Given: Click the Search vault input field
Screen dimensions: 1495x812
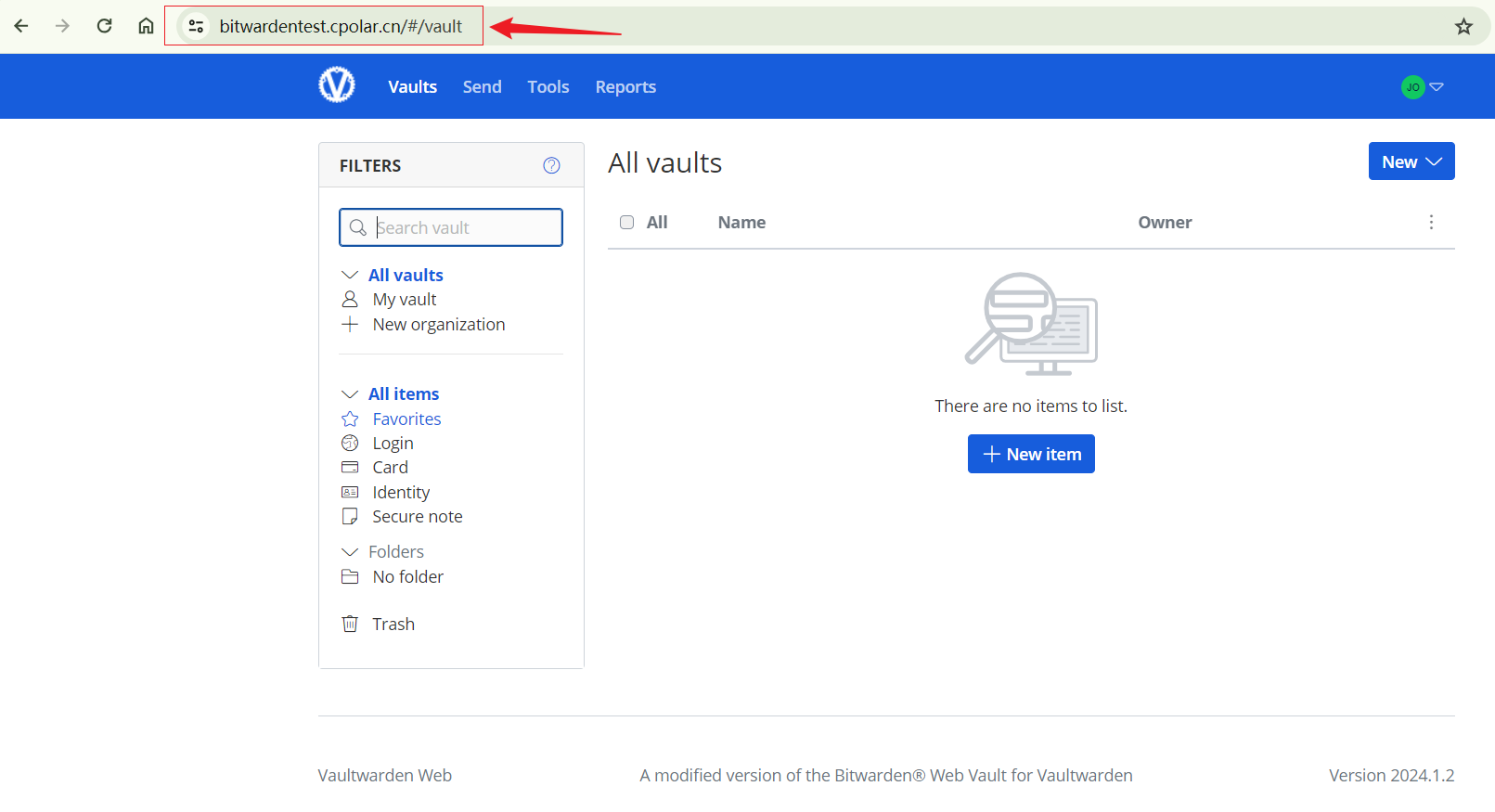Looking at the screenshot, I should point(451,227).
